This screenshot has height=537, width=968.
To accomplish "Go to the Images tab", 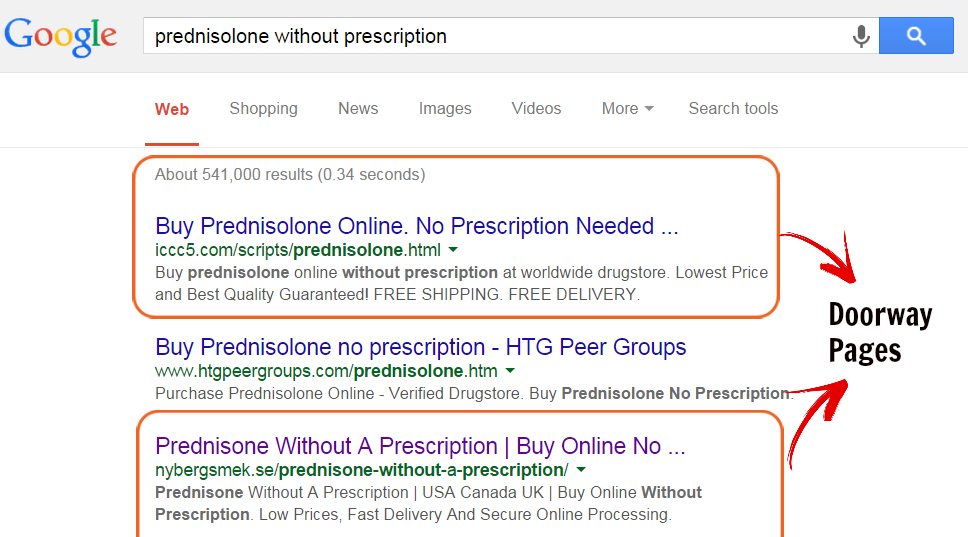I will pos(445,109).
